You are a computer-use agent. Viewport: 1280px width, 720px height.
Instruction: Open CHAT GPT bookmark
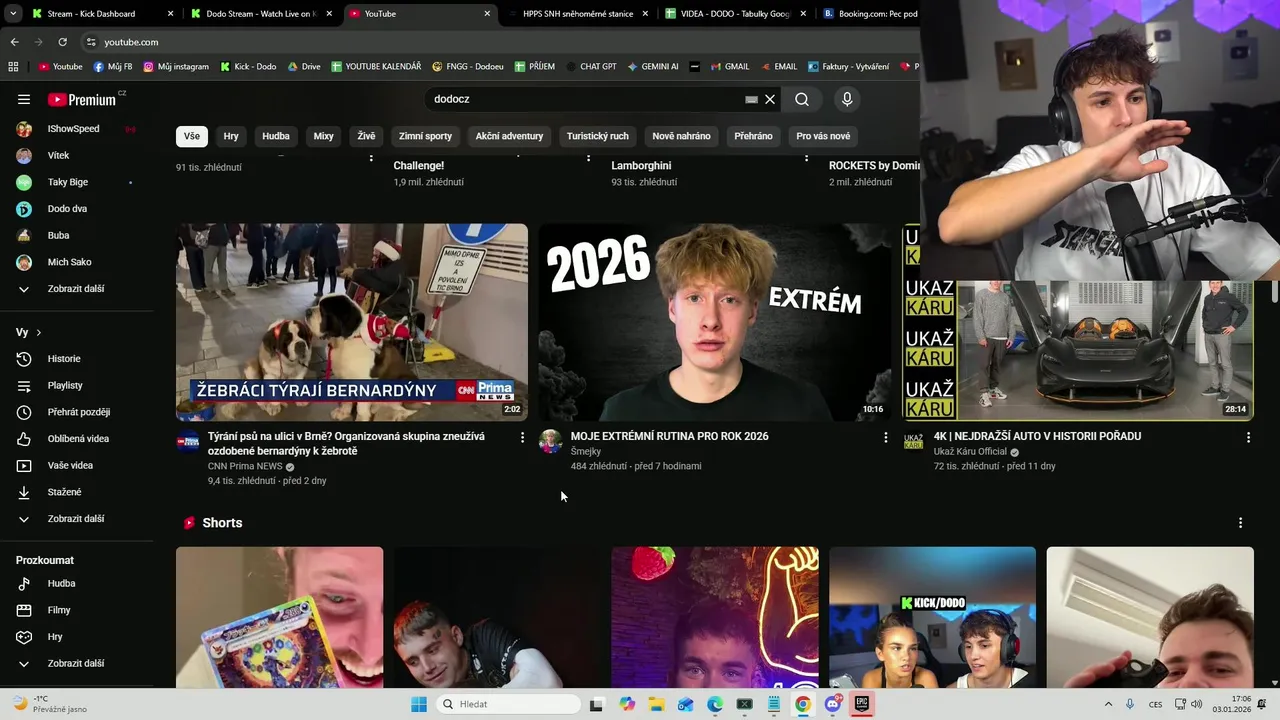(x=591, y=67)
